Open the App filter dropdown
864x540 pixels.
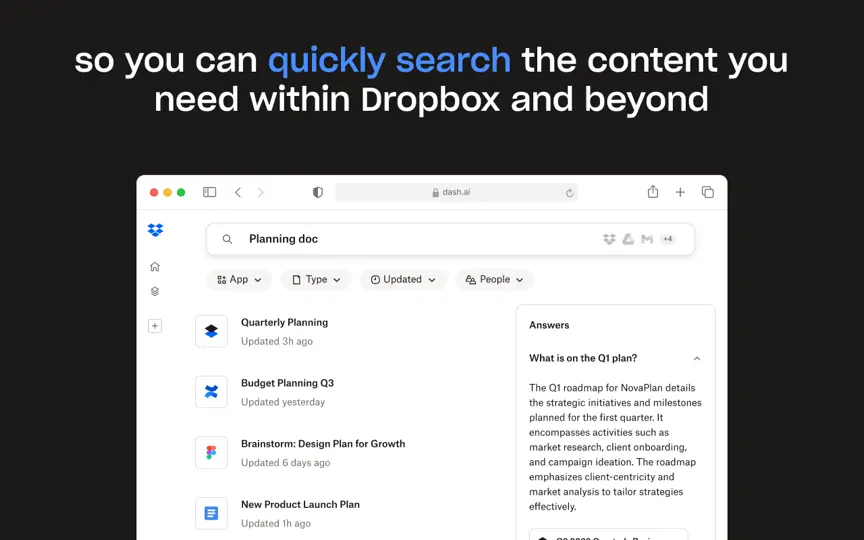click(239, 279)
